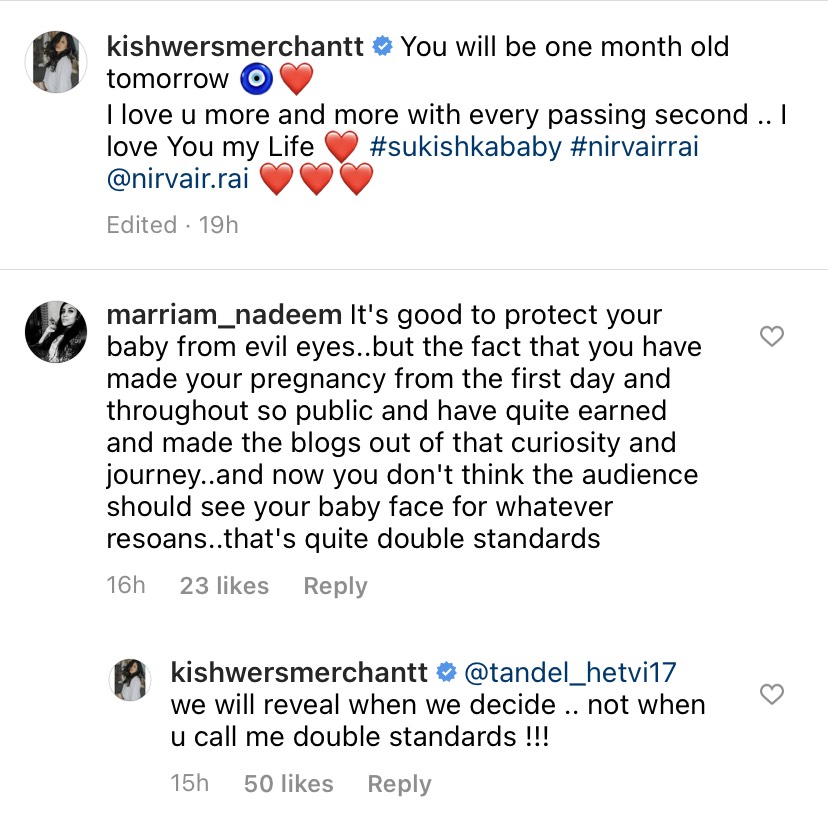Open kishwersmerchantt's profile picture in the caption

[55, 61]
